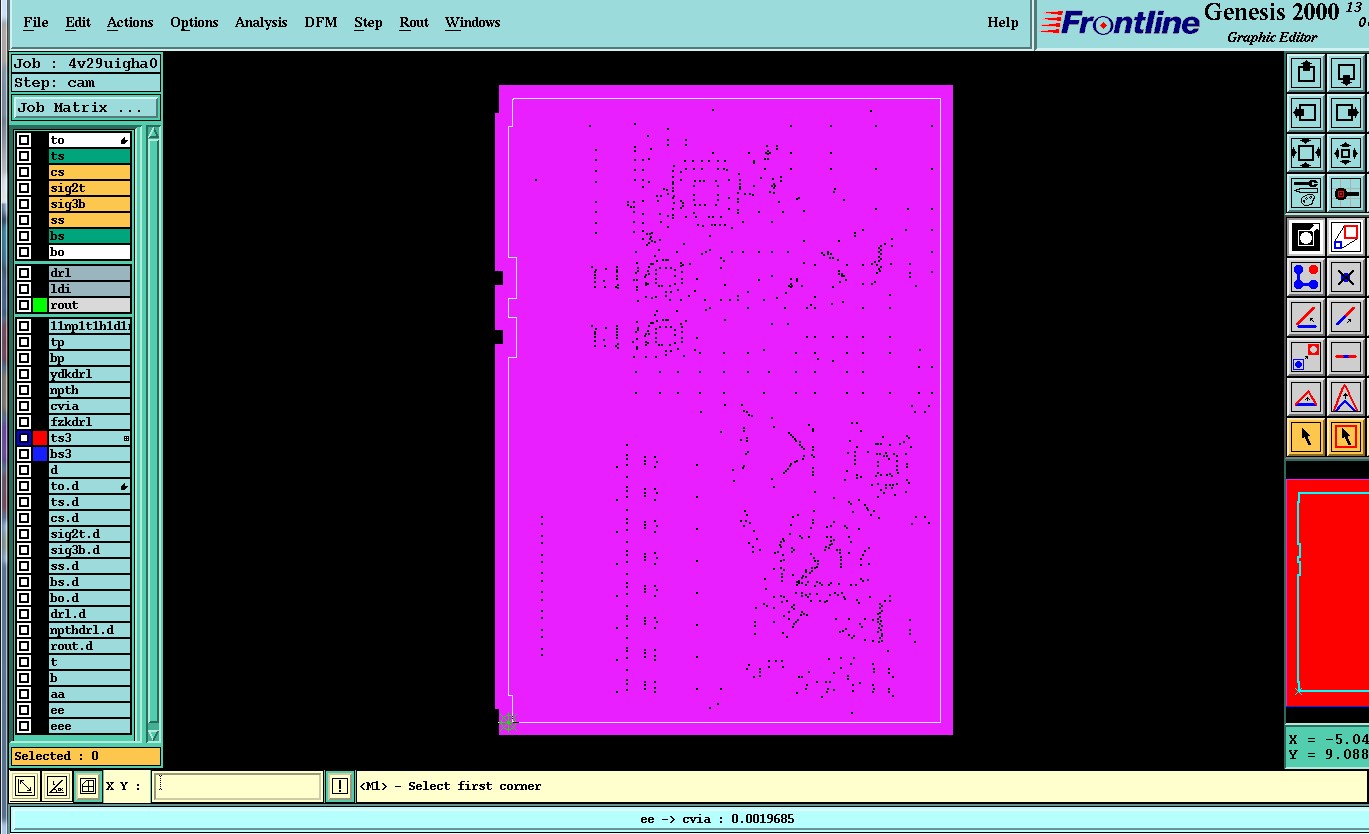1369x834 pixels.
Task: Select the 'bs' layer row
Action: point(90,236)
